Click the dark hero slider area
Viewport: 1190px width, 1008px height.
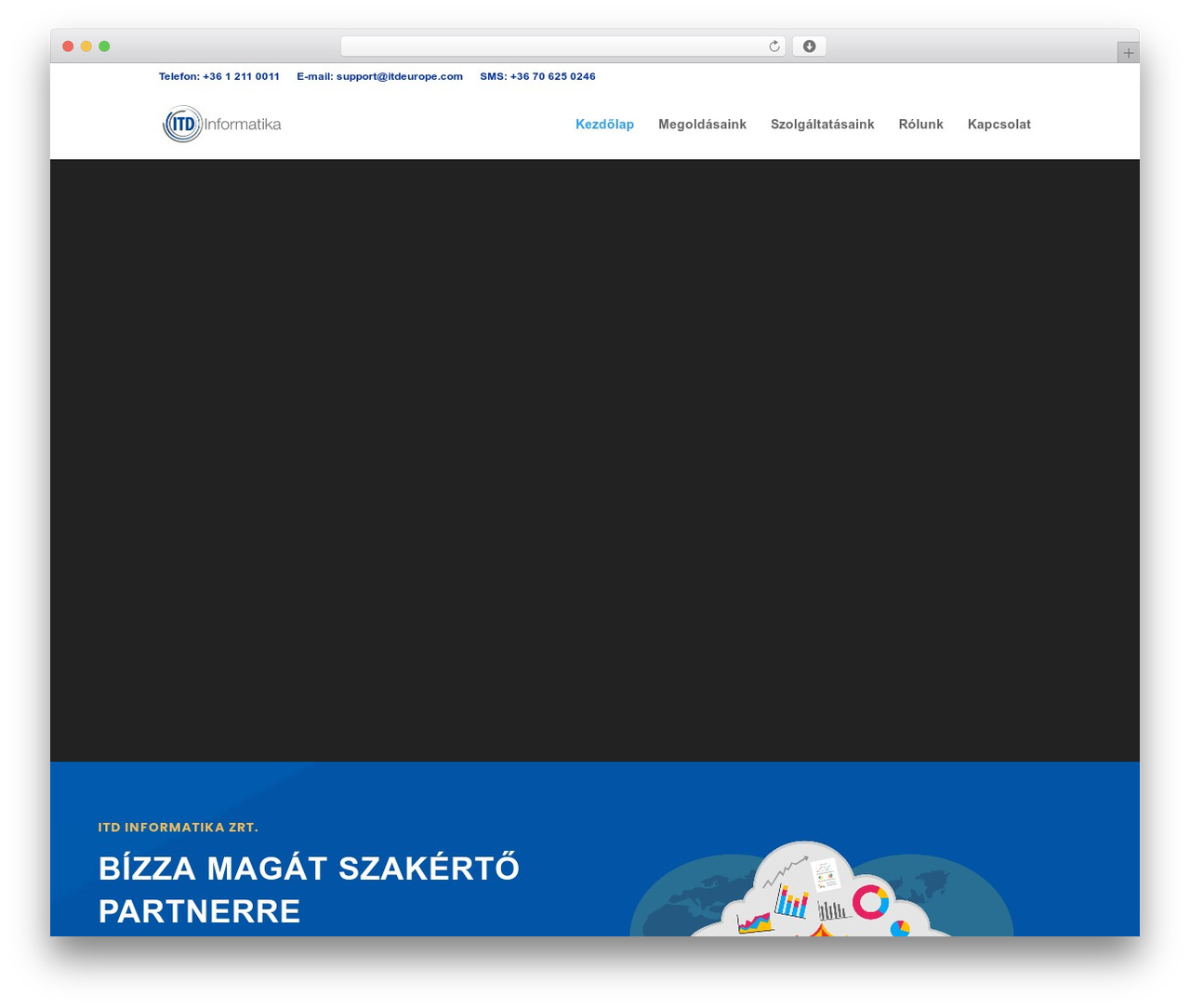click(x=595, y=460)
